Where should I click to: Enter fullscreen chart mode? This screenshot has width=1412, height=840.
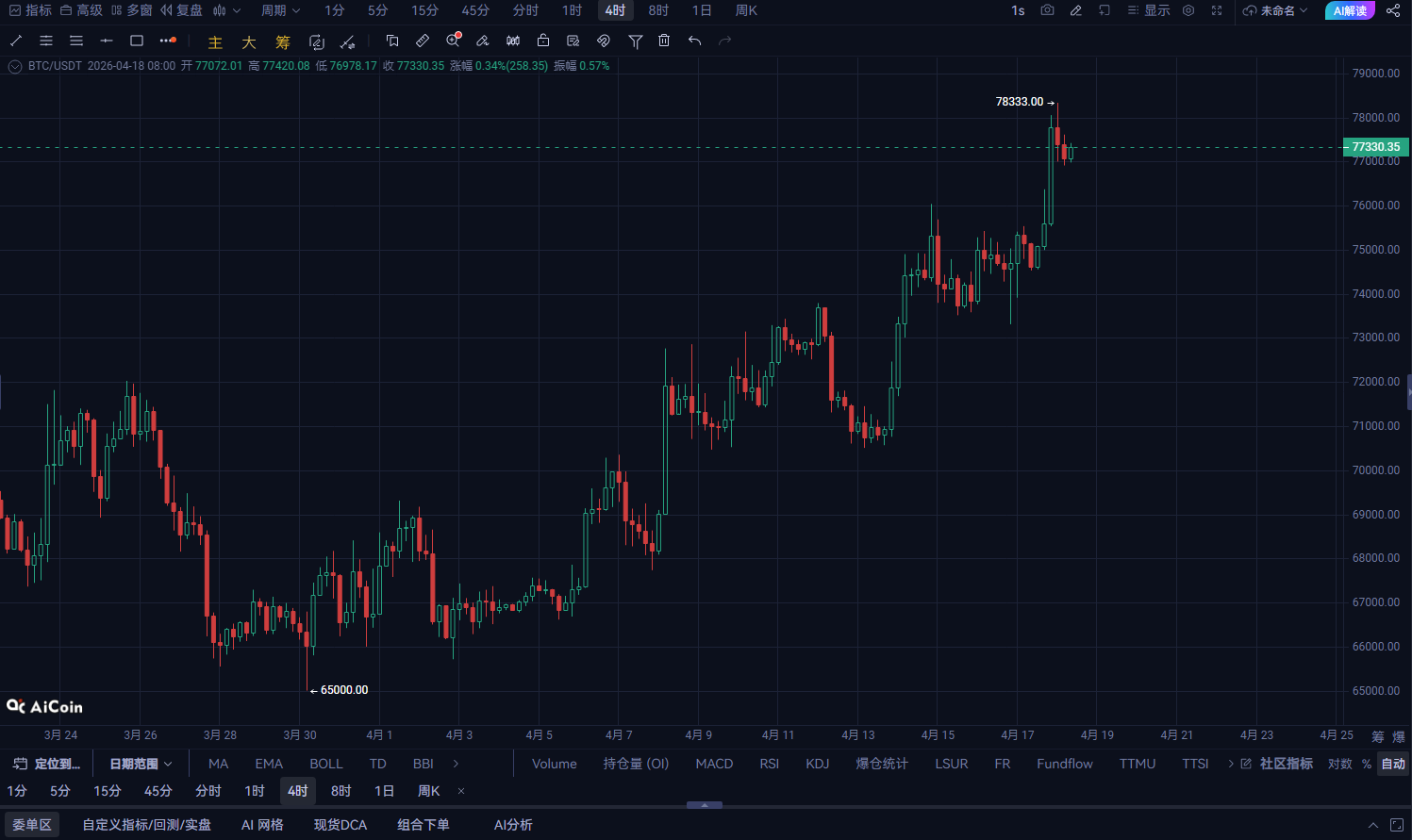coord(1217,10)
